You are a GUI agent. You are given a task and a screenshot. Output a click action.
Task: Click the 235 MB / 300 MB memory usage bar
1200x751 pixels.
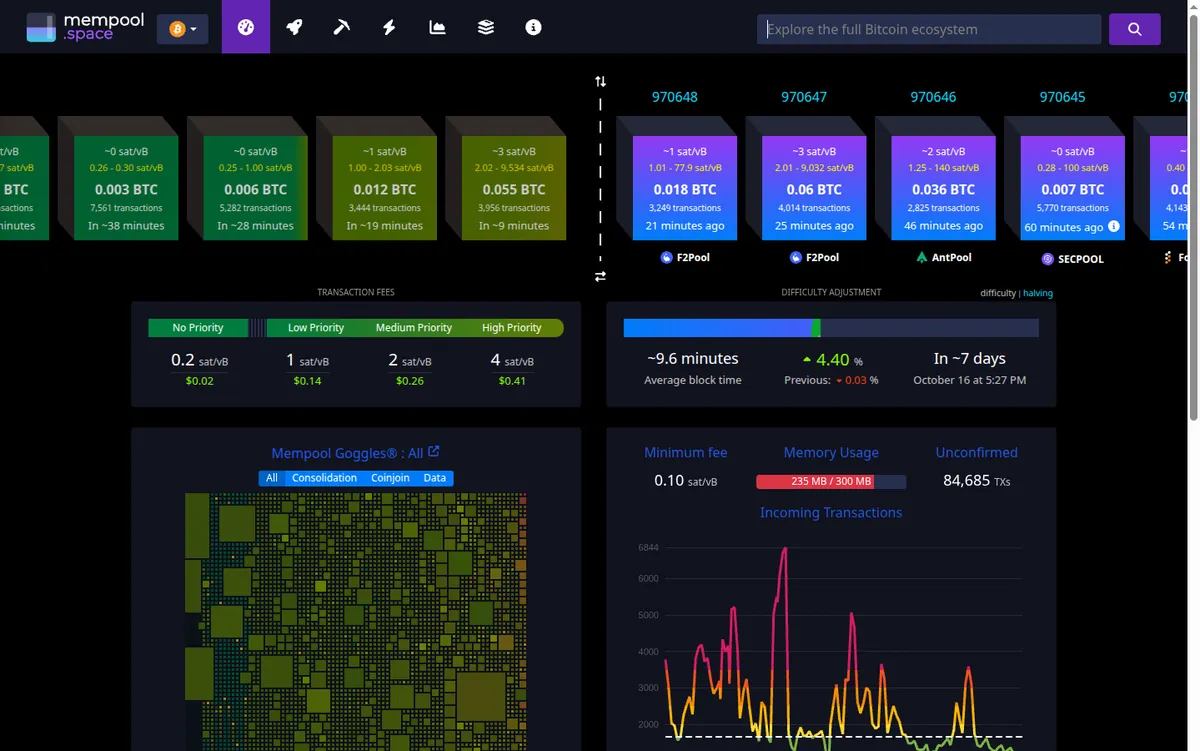(831, 481)
